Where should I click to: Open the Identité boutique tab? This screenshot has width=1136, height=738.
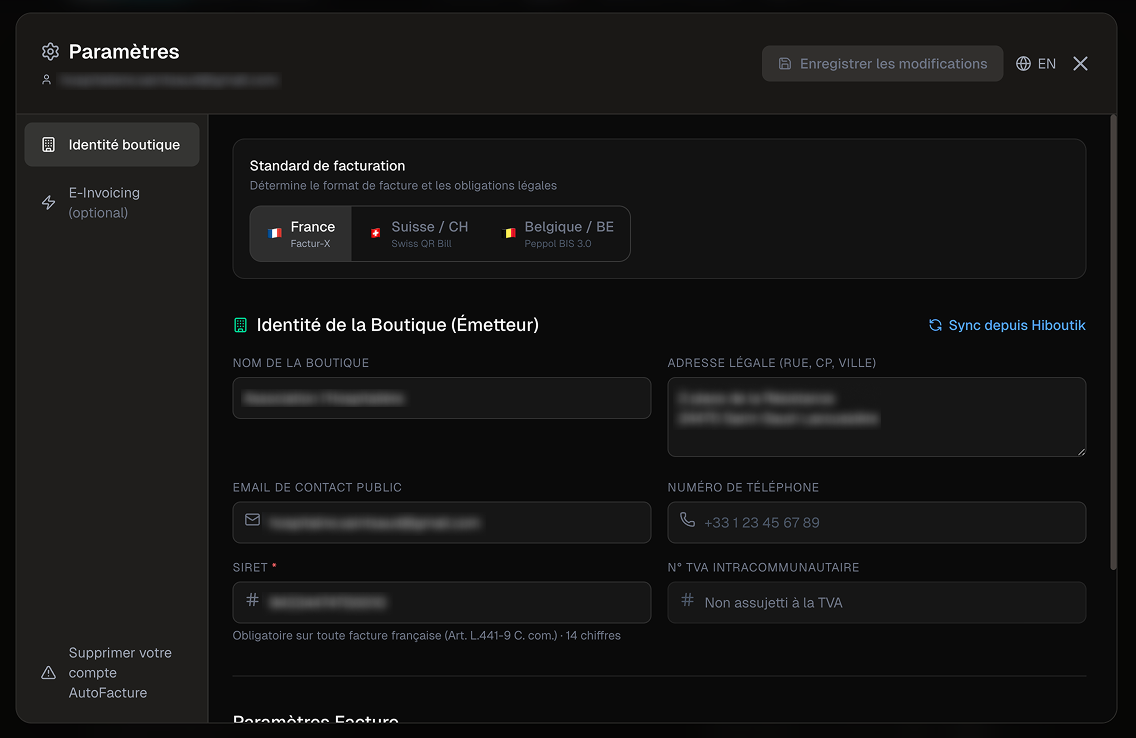tap(111, 144)
